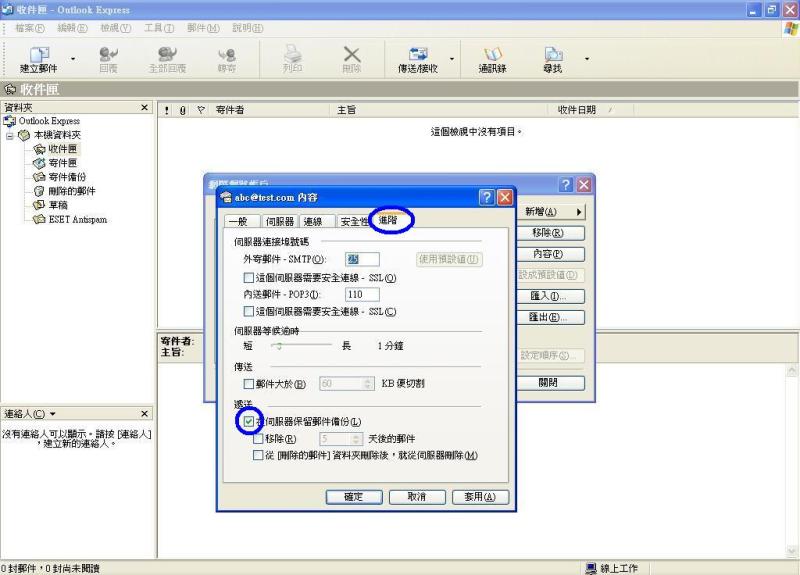Sort messages by 收件日期 column

click(590, 110)
